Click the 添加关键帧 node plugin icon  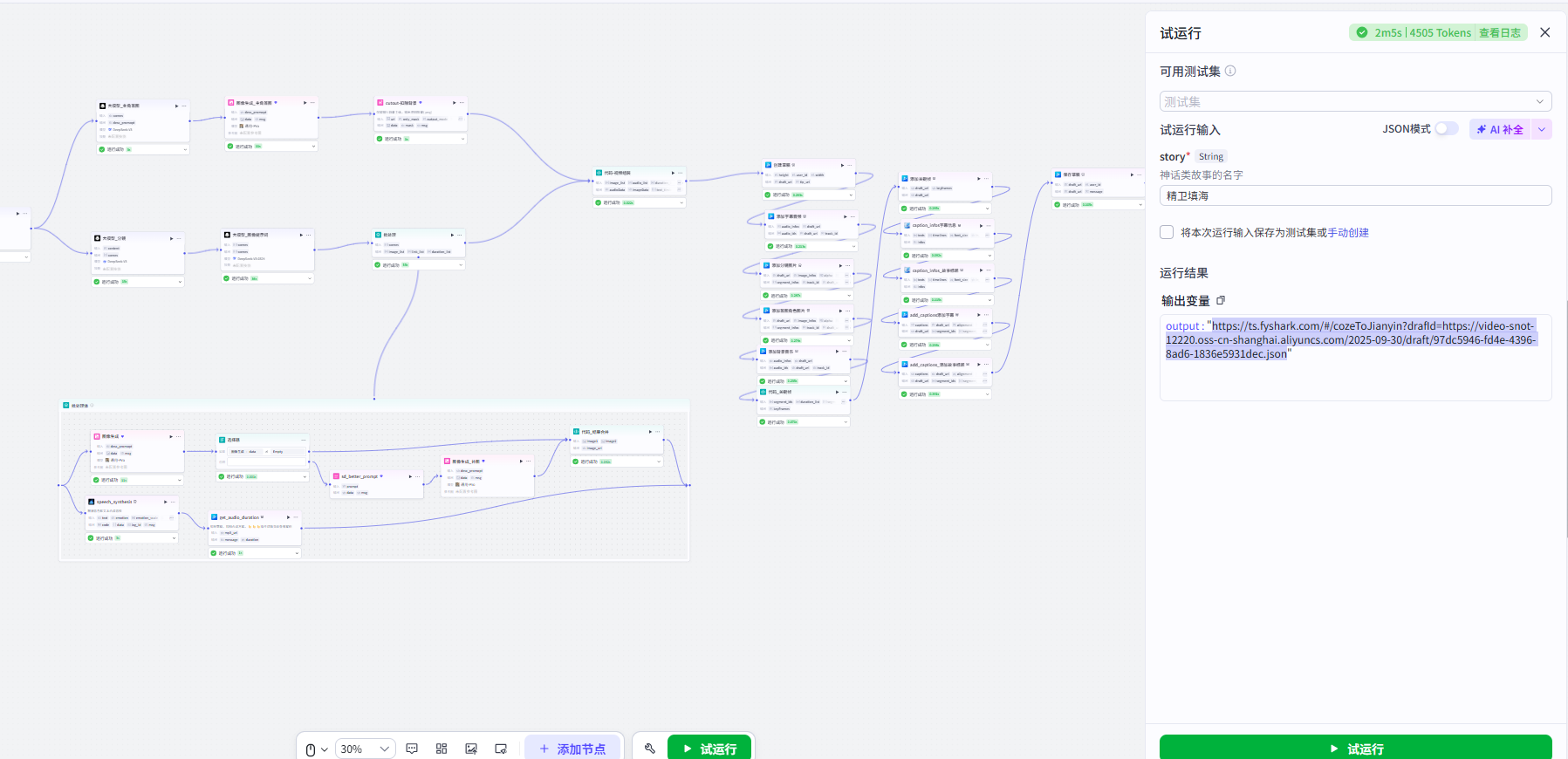[x=906, y=178]
